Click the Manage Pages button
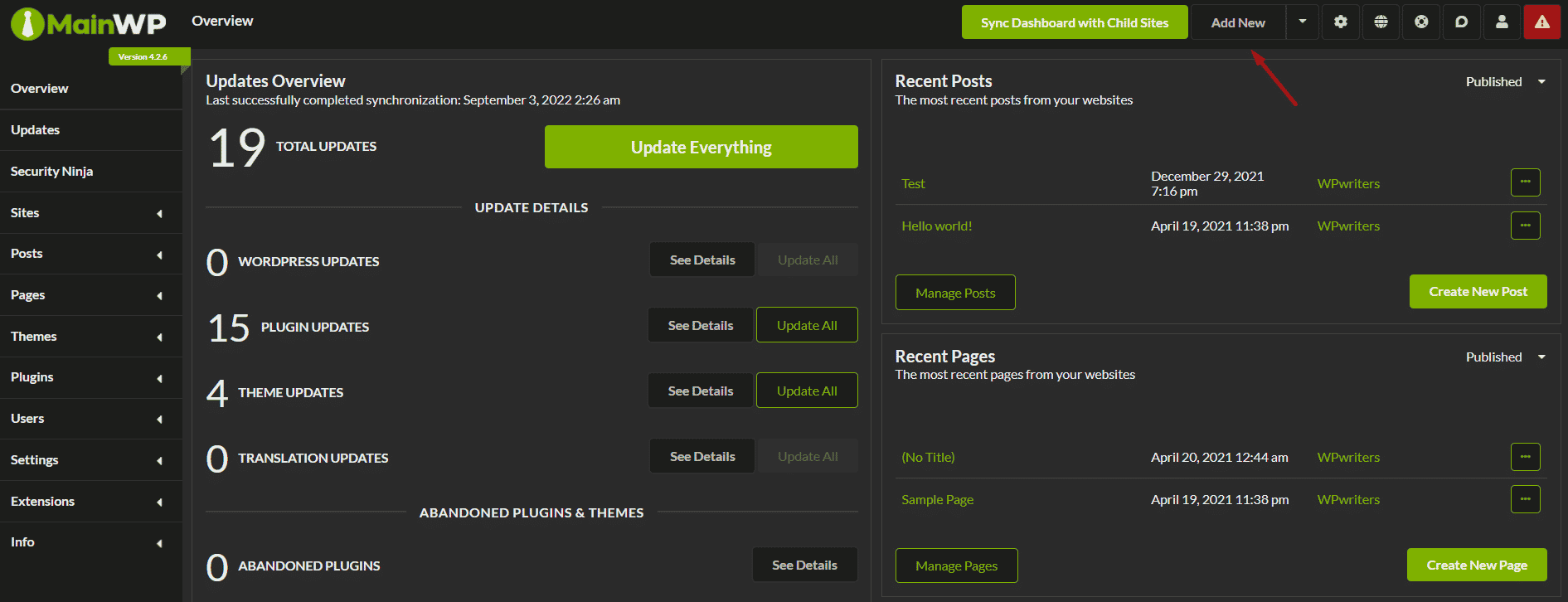Viewport: 1568px width, 602px height. tap(956, 566)
